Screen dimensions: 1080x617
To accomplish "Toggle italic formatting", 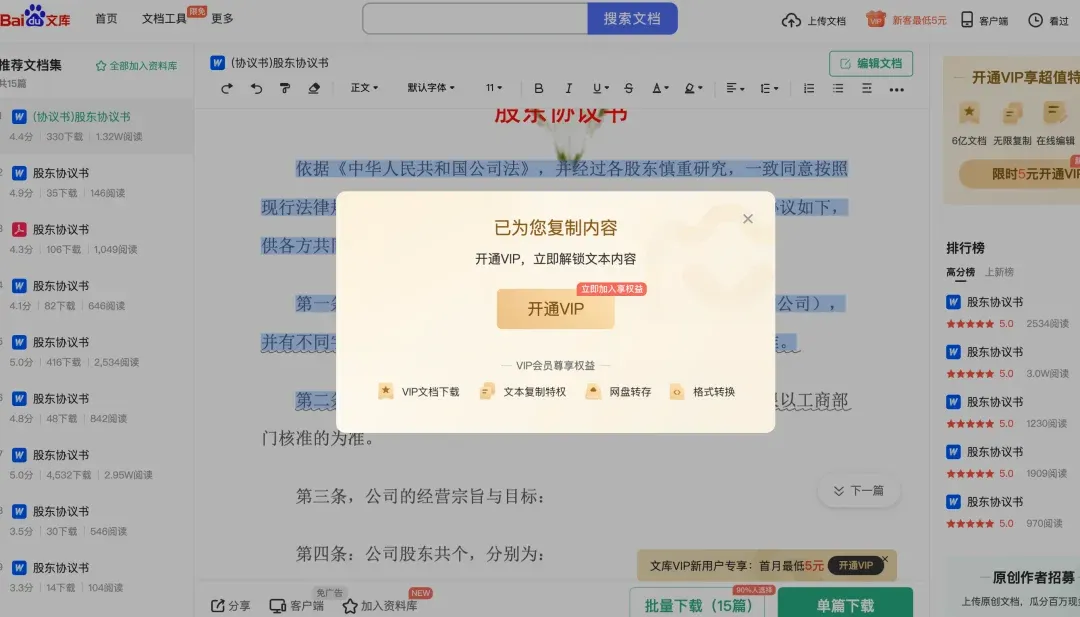I will pyautogui.click(x=569, y=88).
